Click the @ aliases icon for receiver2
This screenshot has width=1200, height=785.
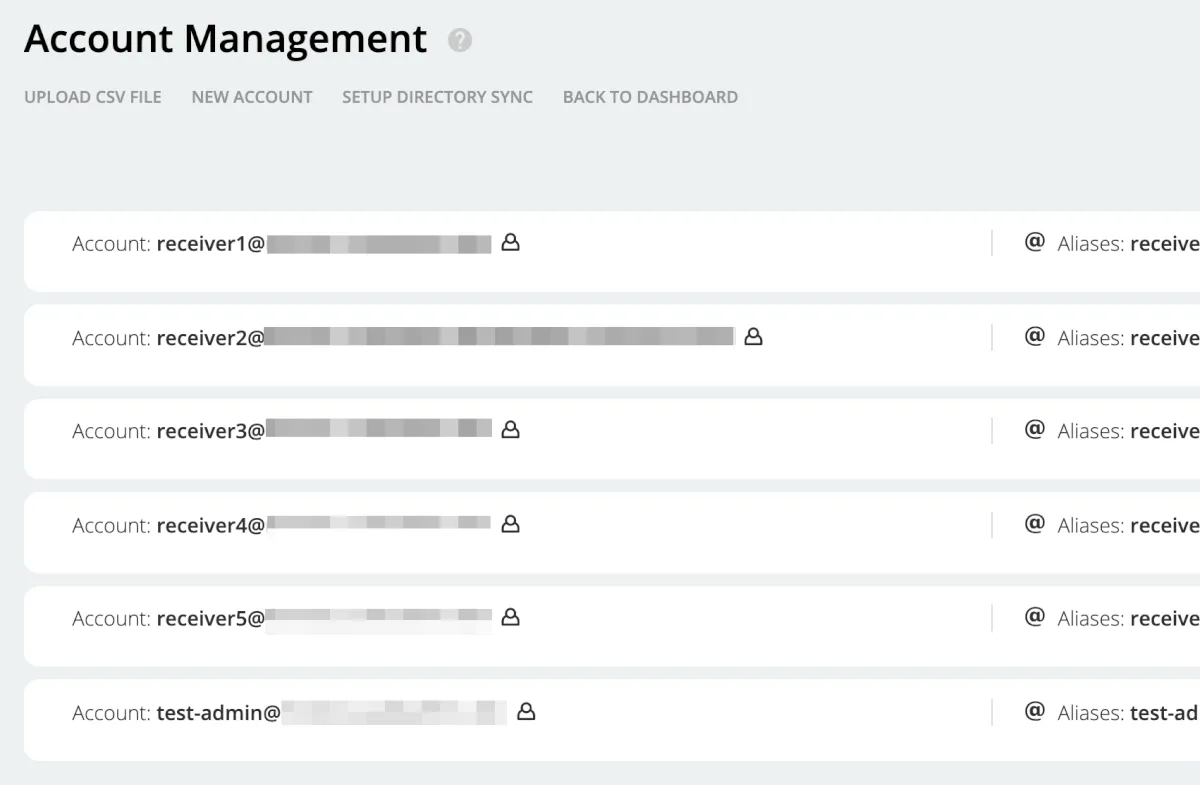(1035, 337)
